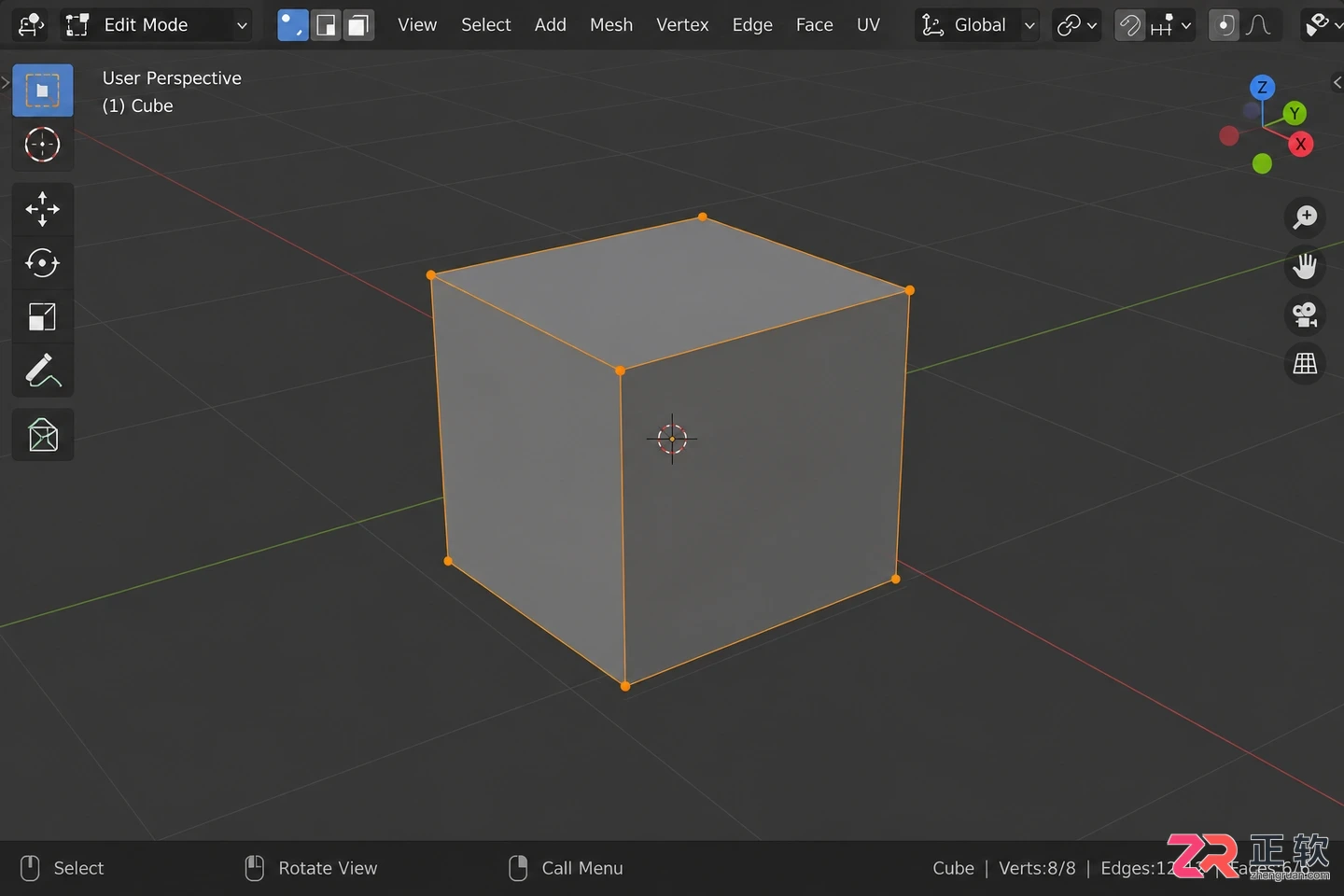Toggle proportional editing
Image resolution: width=1344 pixels, height=896 pixels.
[1224, 25]
